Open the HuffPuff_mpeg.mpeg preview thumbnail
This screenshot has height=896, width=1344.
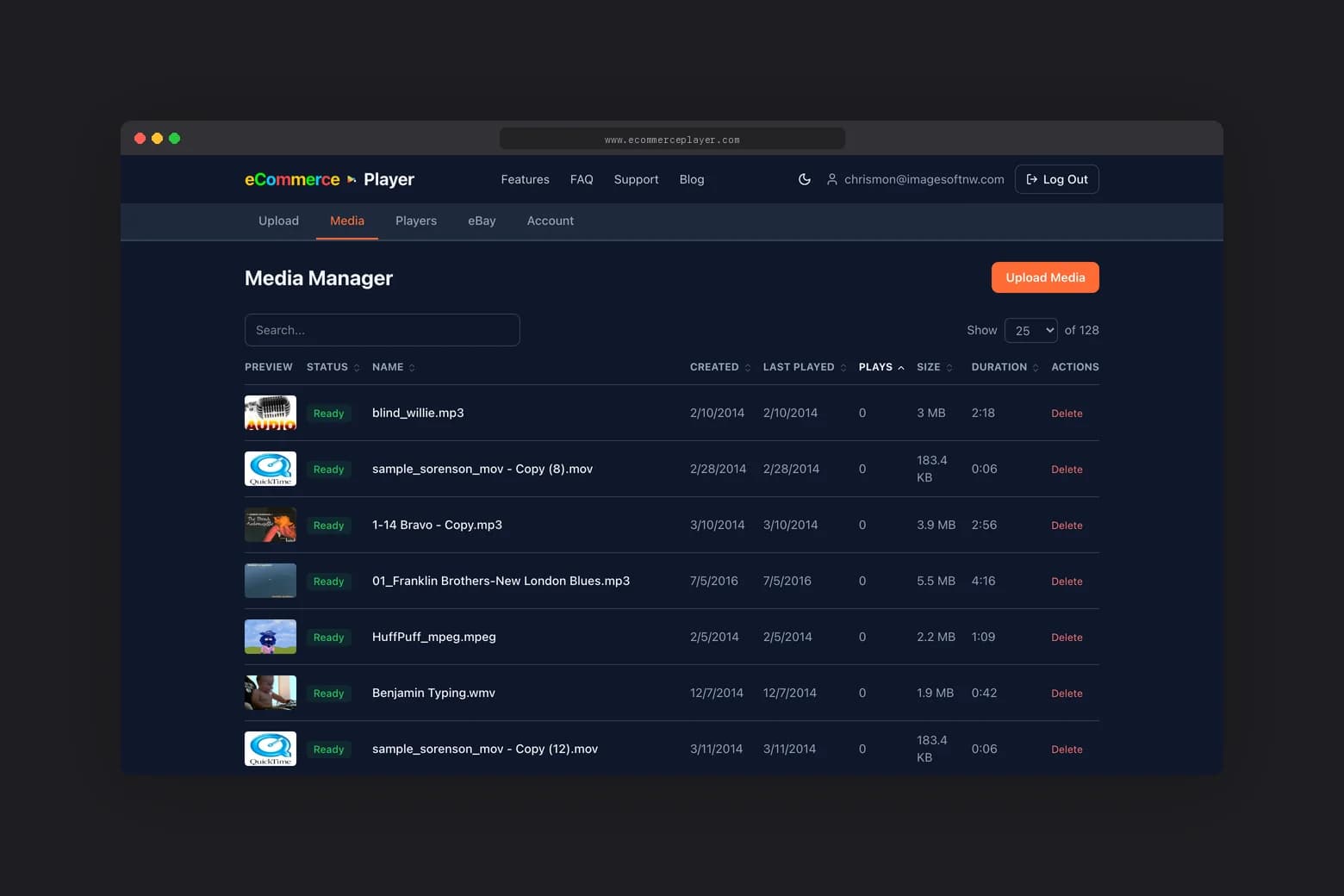point(270,637)
